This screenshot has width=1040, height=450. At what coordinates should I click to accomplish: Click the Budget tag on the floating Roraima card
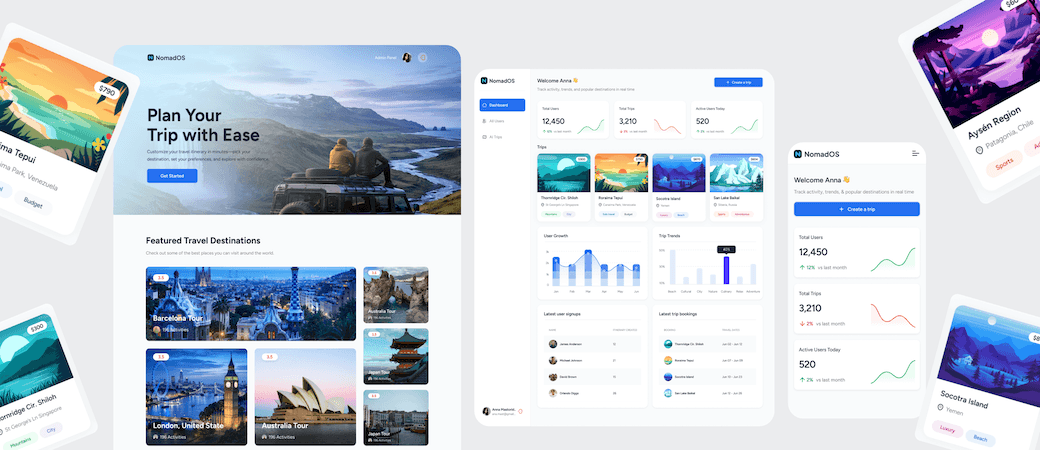tap(33, 202)
